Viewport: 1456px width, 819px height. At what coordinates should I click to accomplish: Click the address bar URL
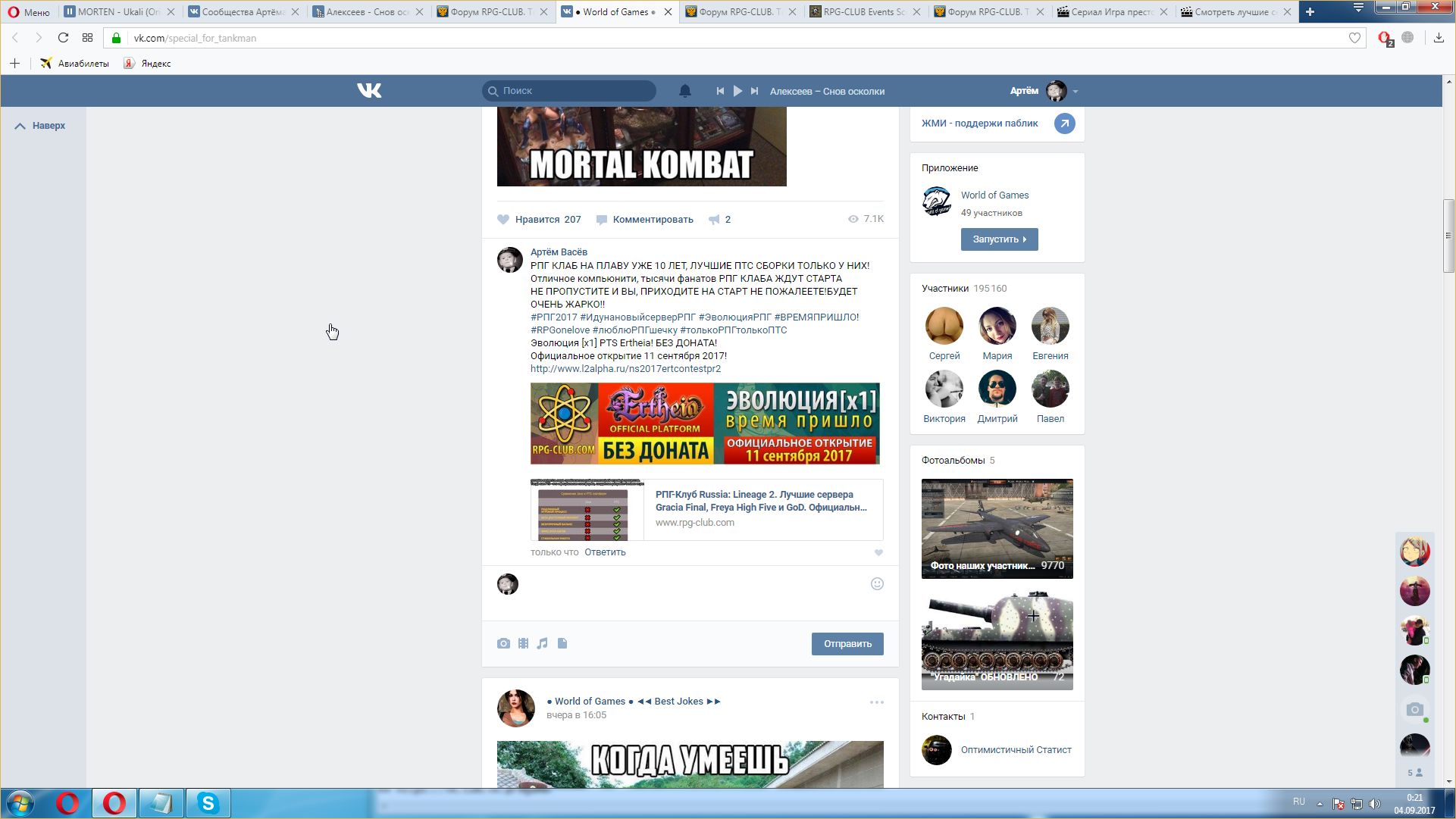(x=195, y=38)
